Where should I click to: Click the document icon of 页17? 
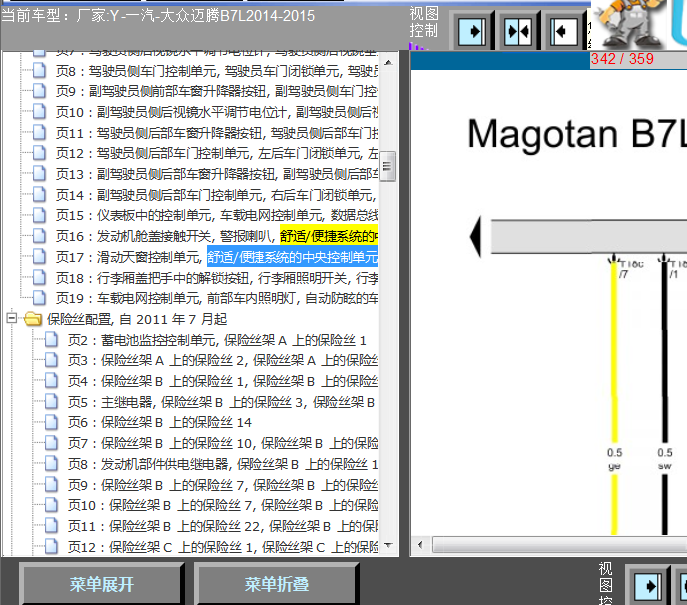click(39, 256)
